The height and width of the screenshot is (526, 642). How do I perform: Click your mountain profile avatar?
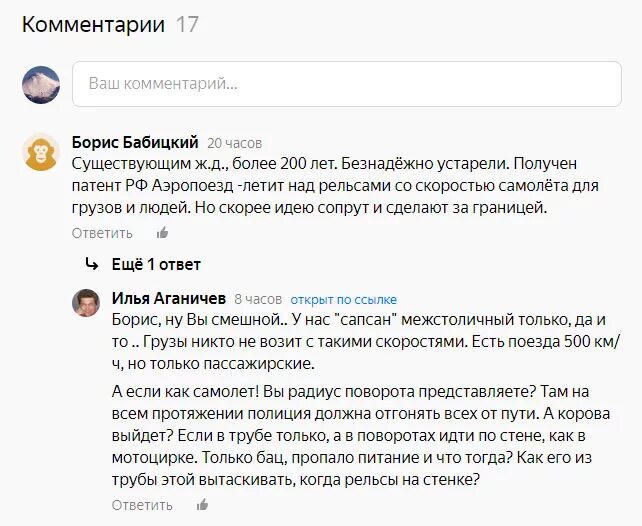[41, 84]
